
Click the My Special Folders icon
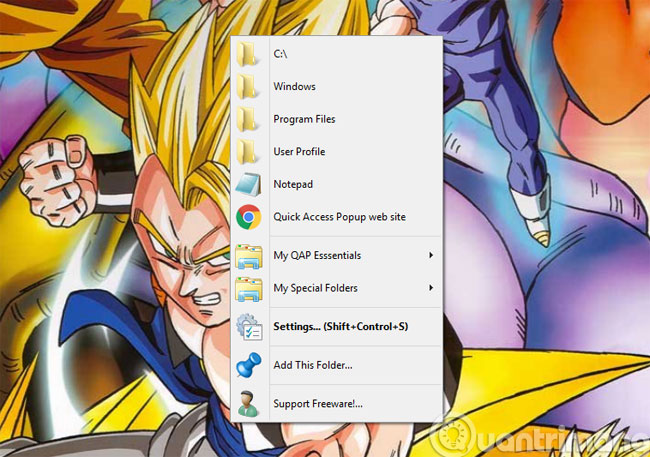coord(248,289)
